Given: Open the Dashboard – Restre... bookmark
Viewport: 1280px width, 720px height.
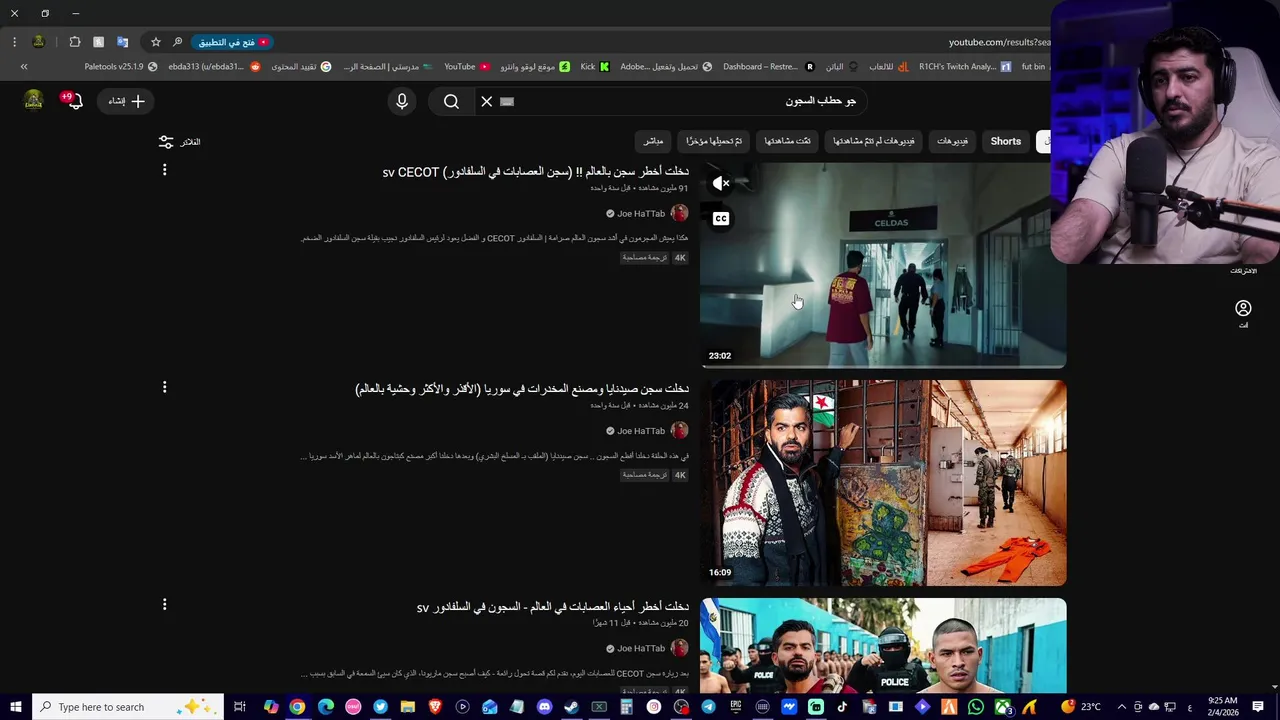Looking at the screenshot, I should click(768, 67).
